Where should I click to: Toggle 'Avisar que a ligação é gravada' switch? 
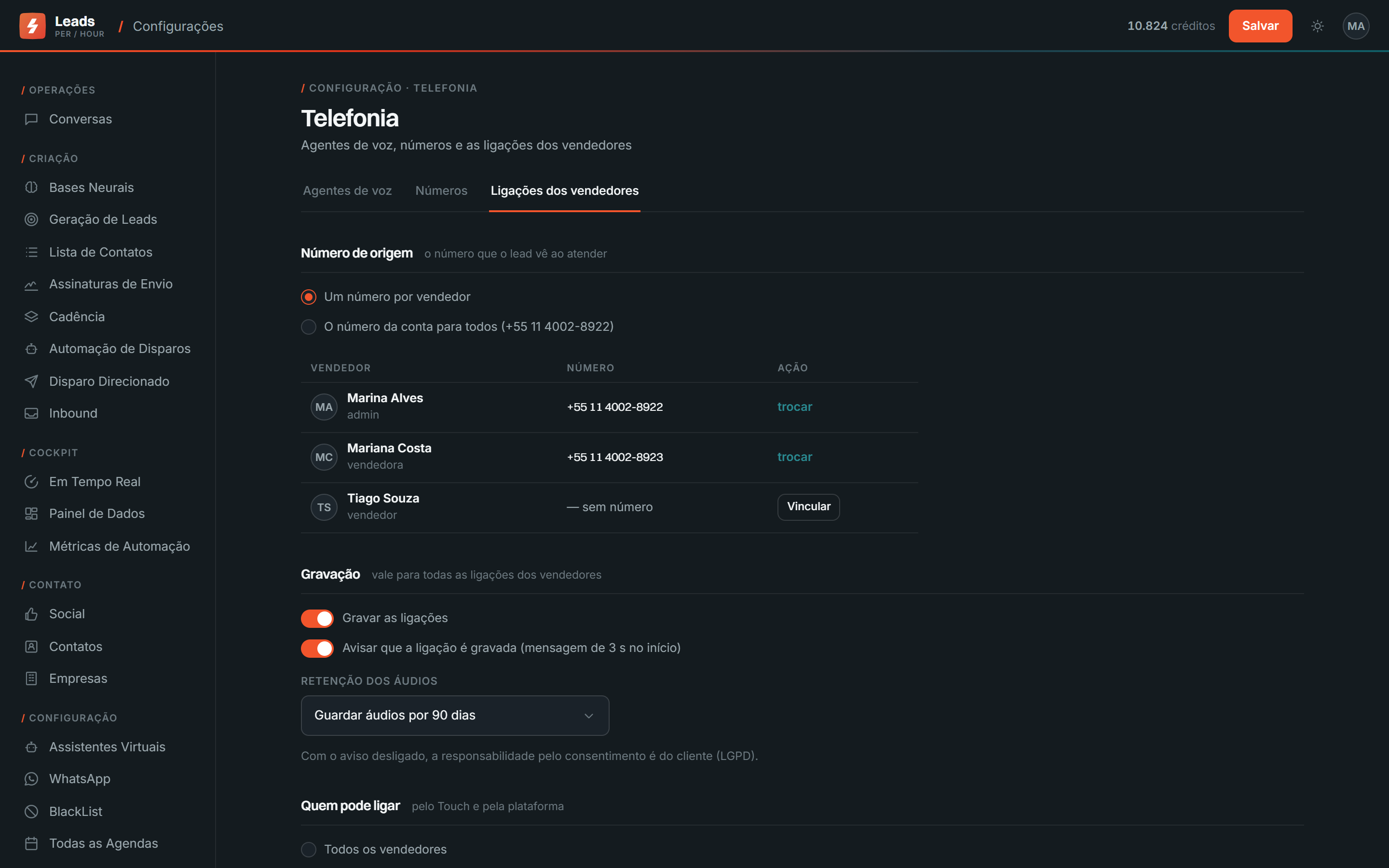click(x=317, y=648)
